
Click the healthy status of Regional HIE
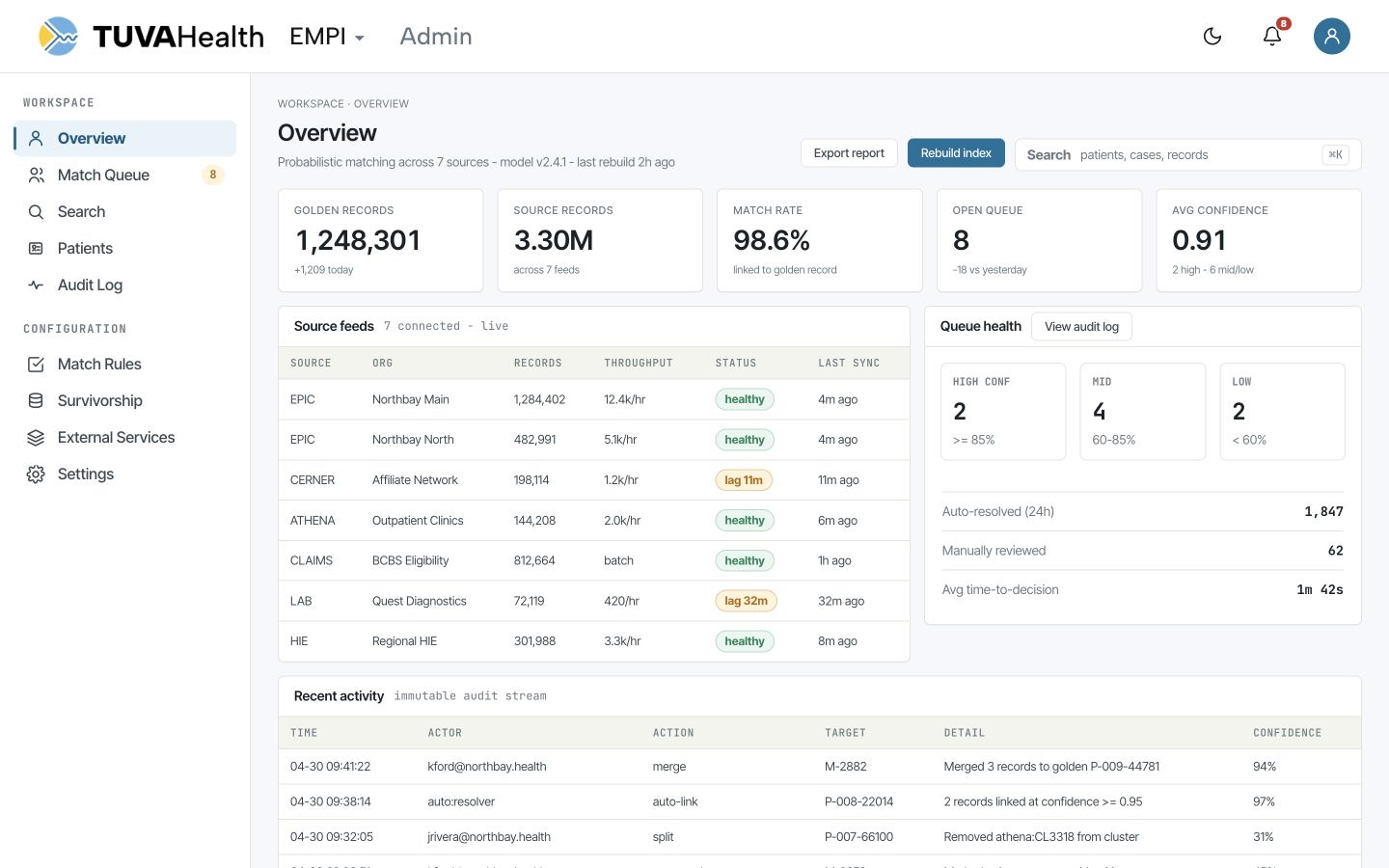(x=745, y=641)
